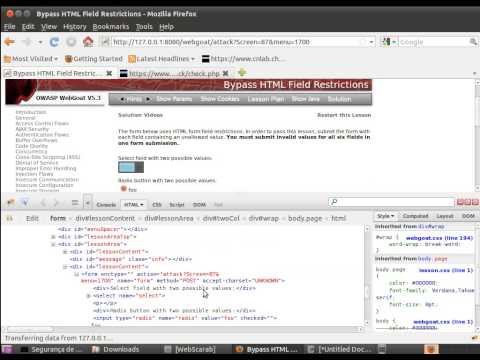Viewport: 480px width, 360px height.
Task: Open the list-all-tabs dropdown arrow
Action: point(474,73)
